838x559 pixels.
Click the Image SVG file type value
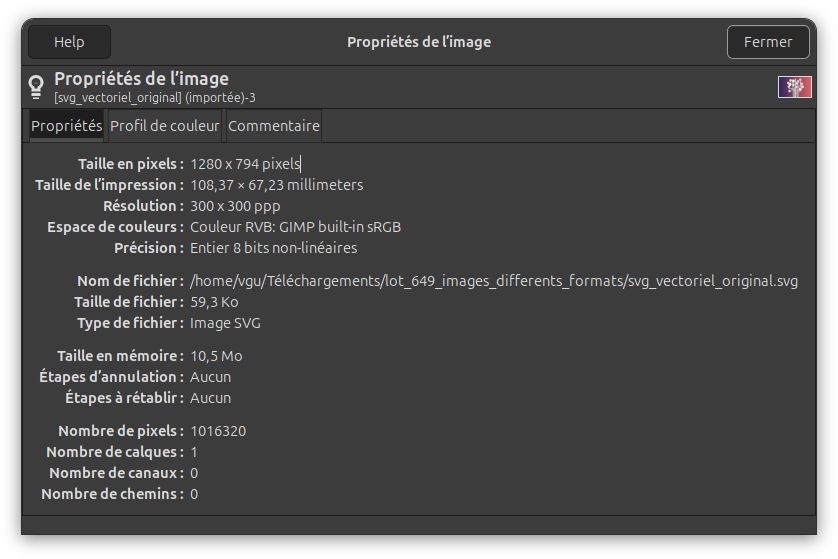(x=225, y=323)
